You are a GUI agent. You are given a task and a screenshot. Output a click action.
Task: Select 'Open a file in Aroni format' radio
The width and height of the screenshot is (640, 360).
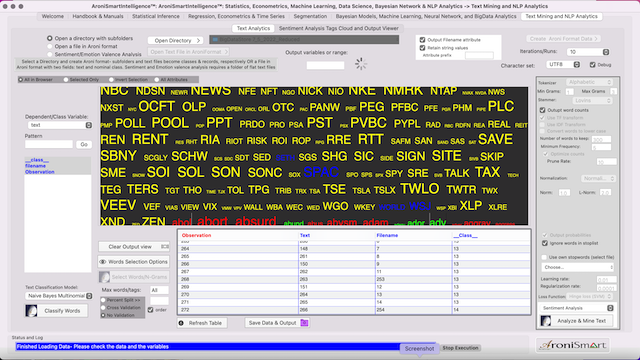click(50, 47)
